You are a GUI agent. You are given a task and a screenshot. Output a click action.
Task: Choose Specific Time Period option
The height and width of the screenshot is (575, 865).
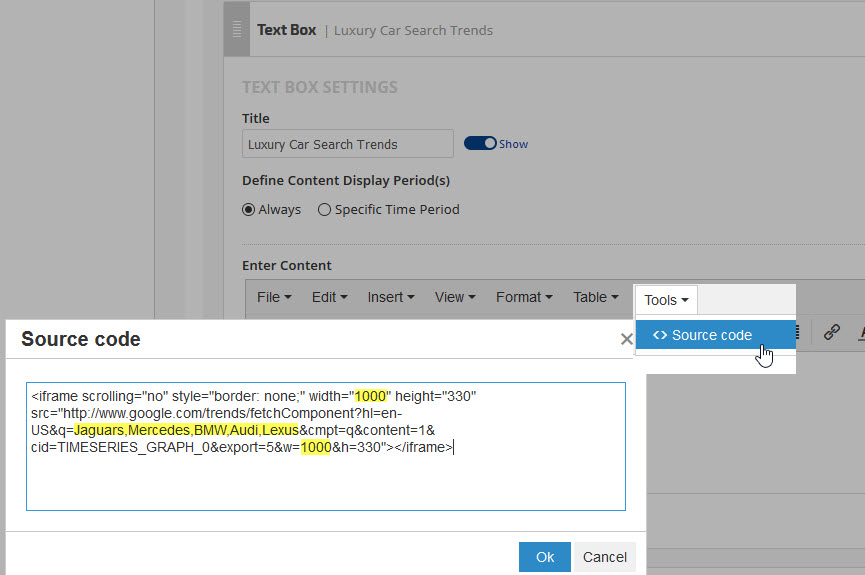tap(324, 210)
